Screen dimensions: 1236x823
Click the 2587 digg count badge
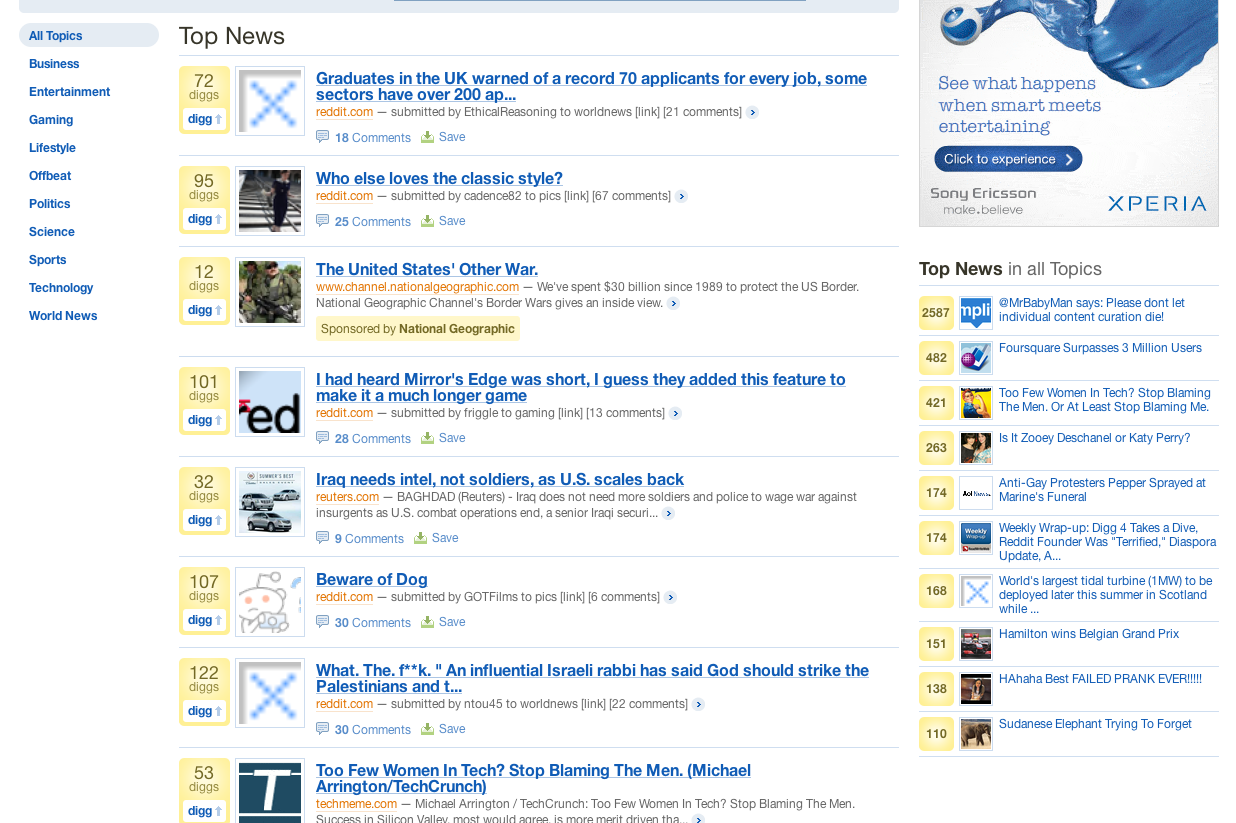click(936, 313)
